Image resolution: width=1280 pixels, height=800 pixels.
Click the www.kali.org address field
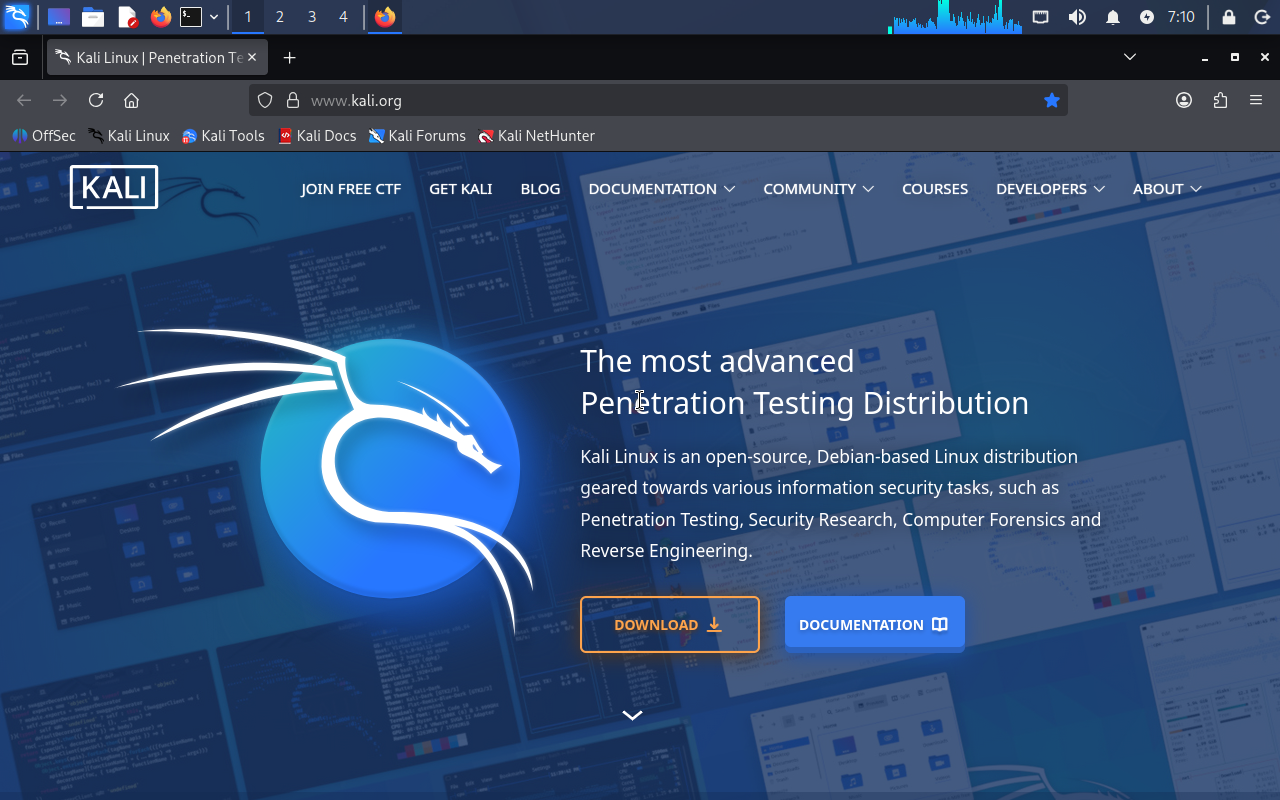pos(660,100)
